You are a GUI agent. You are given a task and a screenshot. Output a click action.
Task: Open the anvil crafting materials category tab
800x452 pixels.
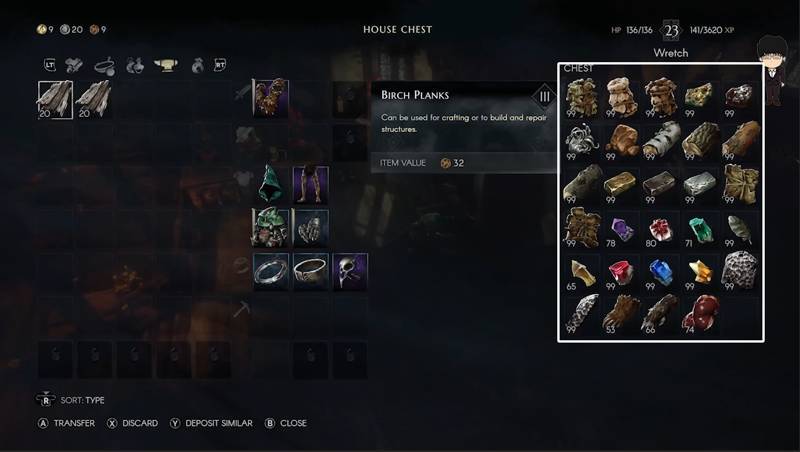point(166,65)
